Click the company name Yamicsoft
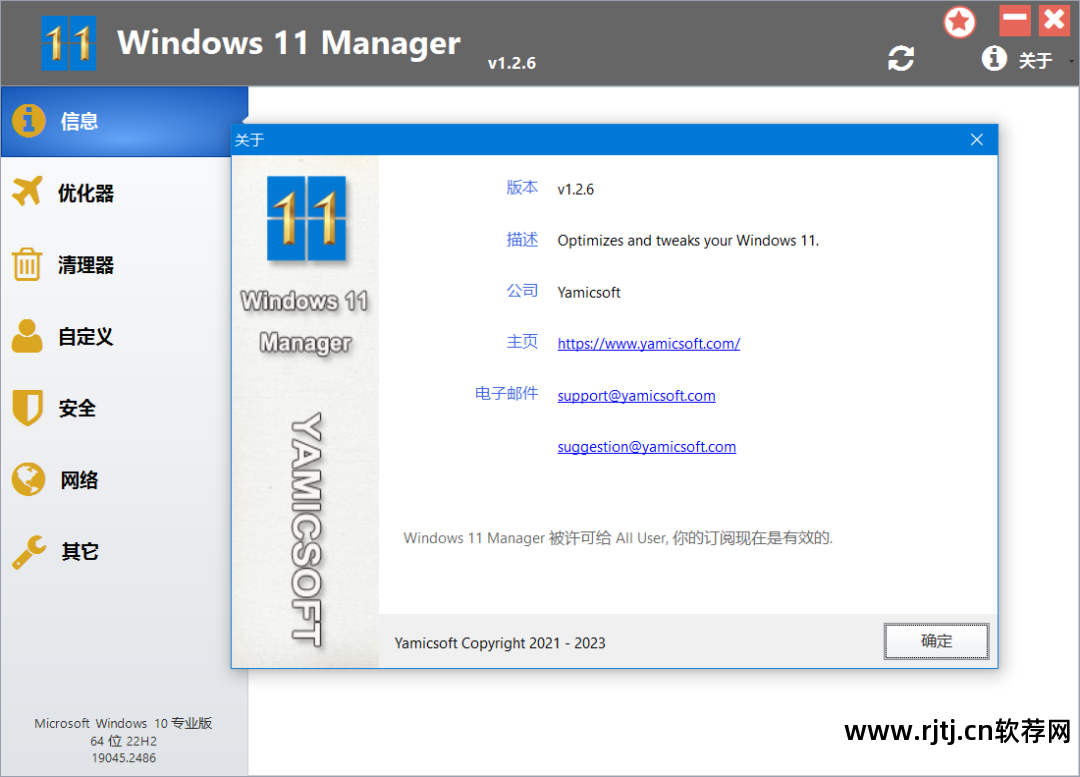The height and width of the screenshot is (777, 1080). point(589,293)
